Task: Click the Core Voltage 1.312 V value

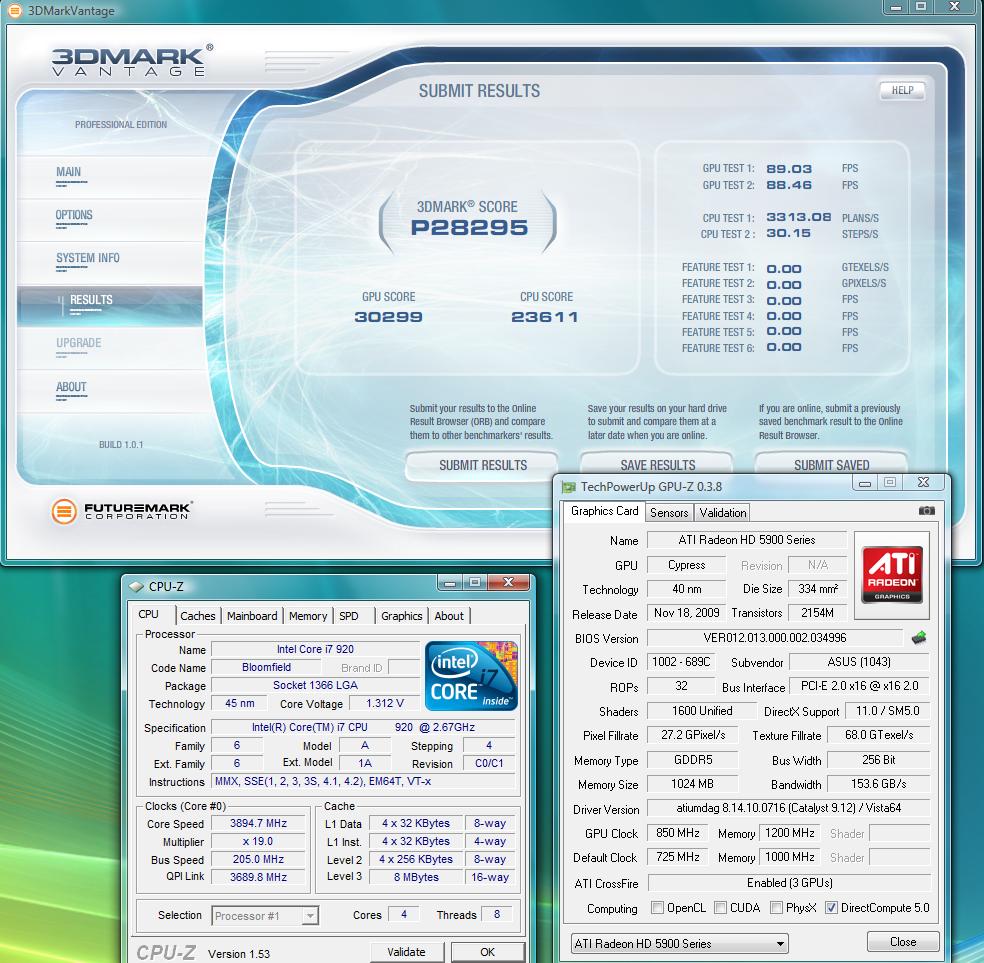Action: pyautogui.click(x=385, y=703)
